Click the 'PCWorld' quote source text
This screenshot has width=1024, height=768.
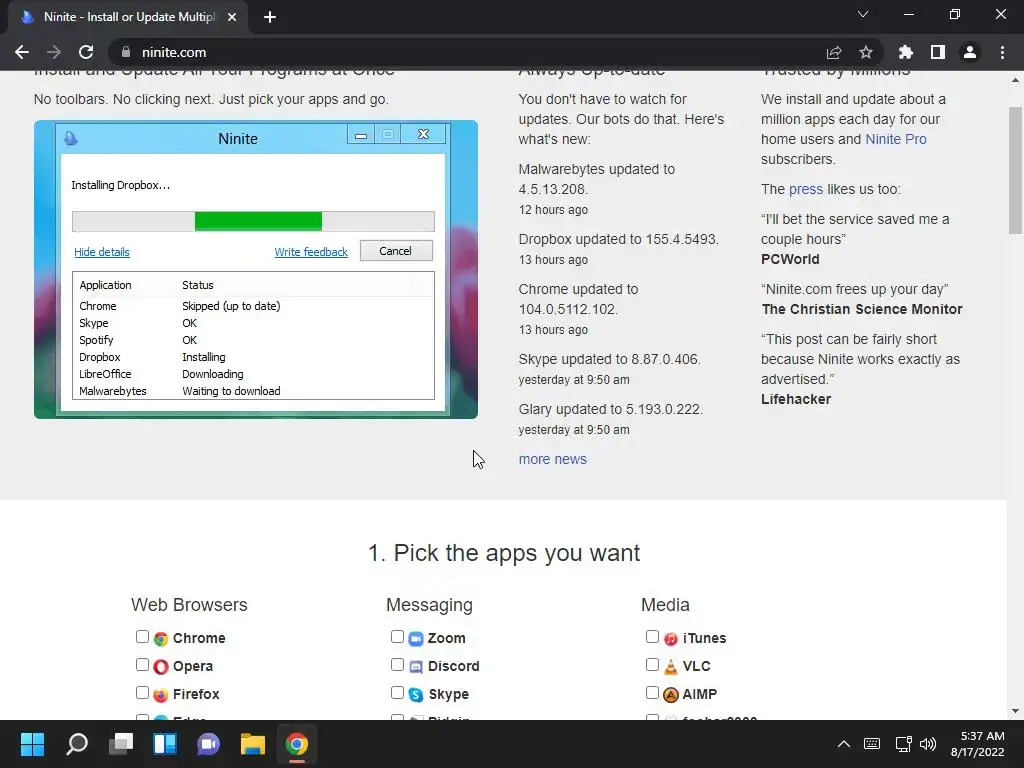click(790, 259)
